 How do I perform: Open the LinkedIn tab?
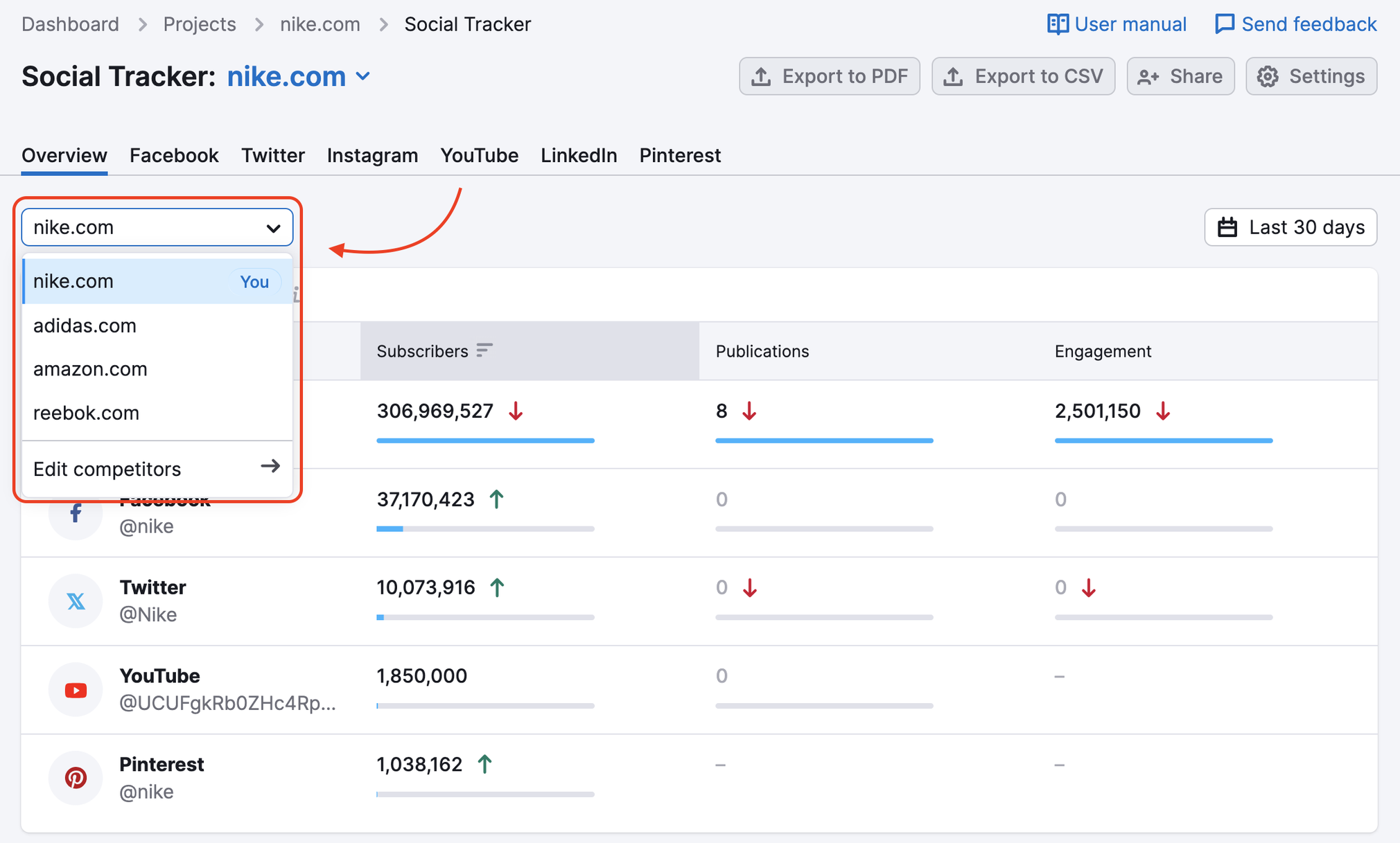578,155
